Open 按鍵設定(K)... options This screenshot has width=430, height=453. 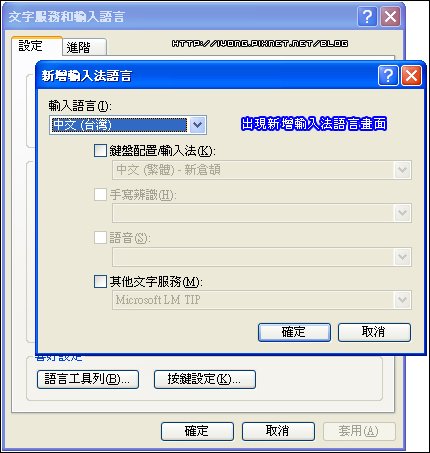pos(205,379)
